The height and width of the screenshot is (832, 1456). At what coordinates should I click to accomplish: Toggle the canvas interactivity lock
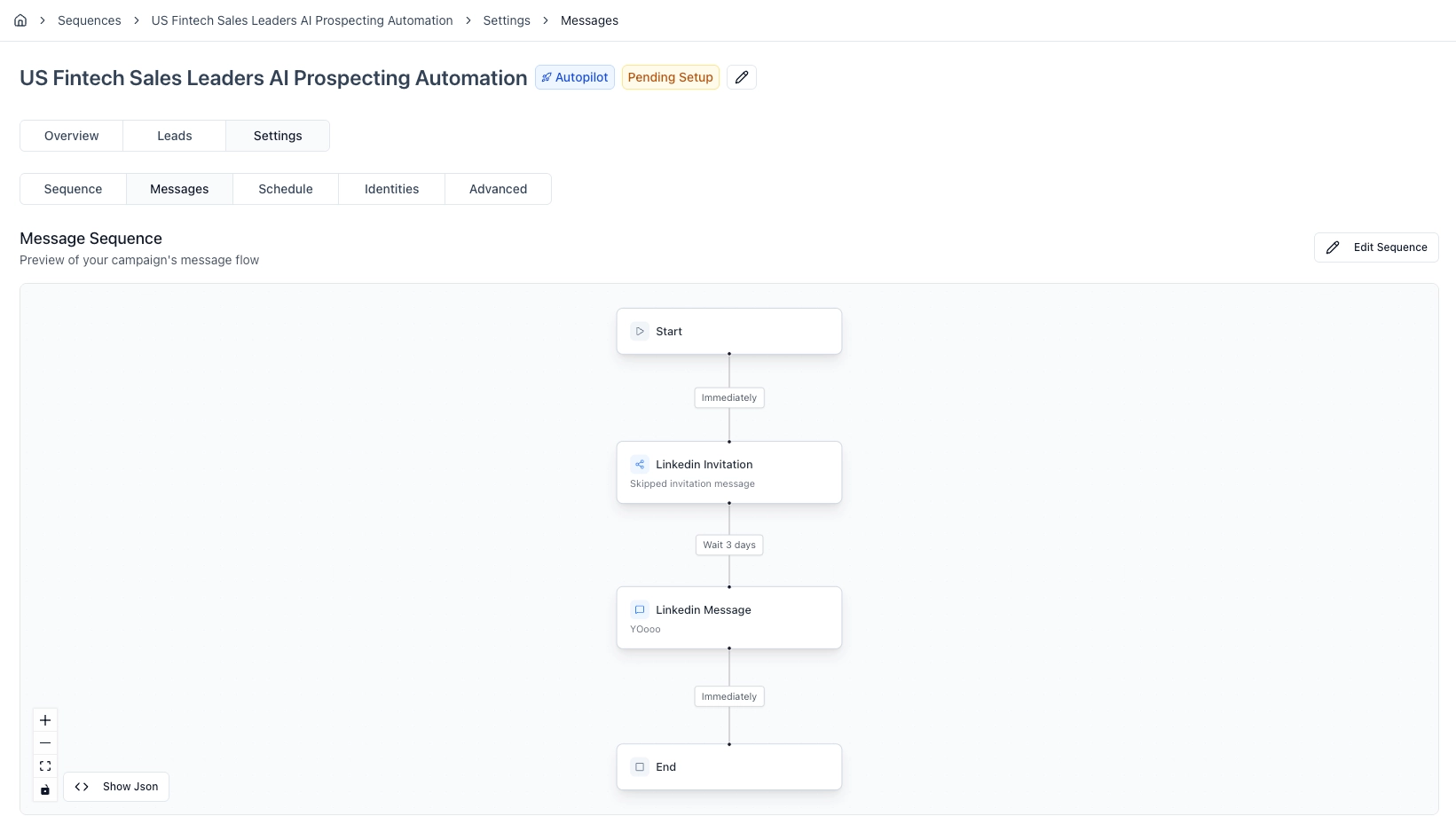click(45, 789)
